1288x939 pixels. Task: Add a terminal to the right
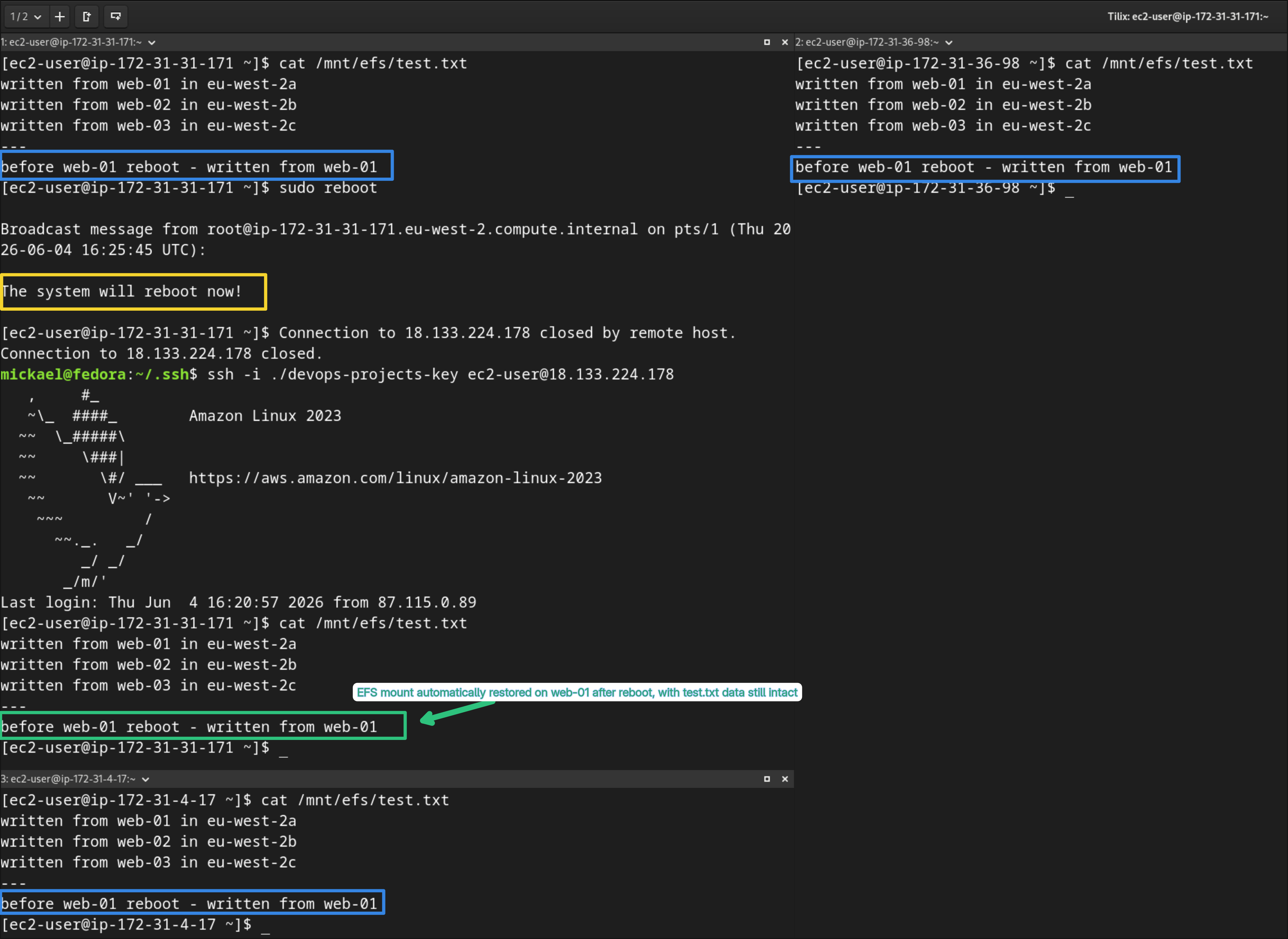87,17
